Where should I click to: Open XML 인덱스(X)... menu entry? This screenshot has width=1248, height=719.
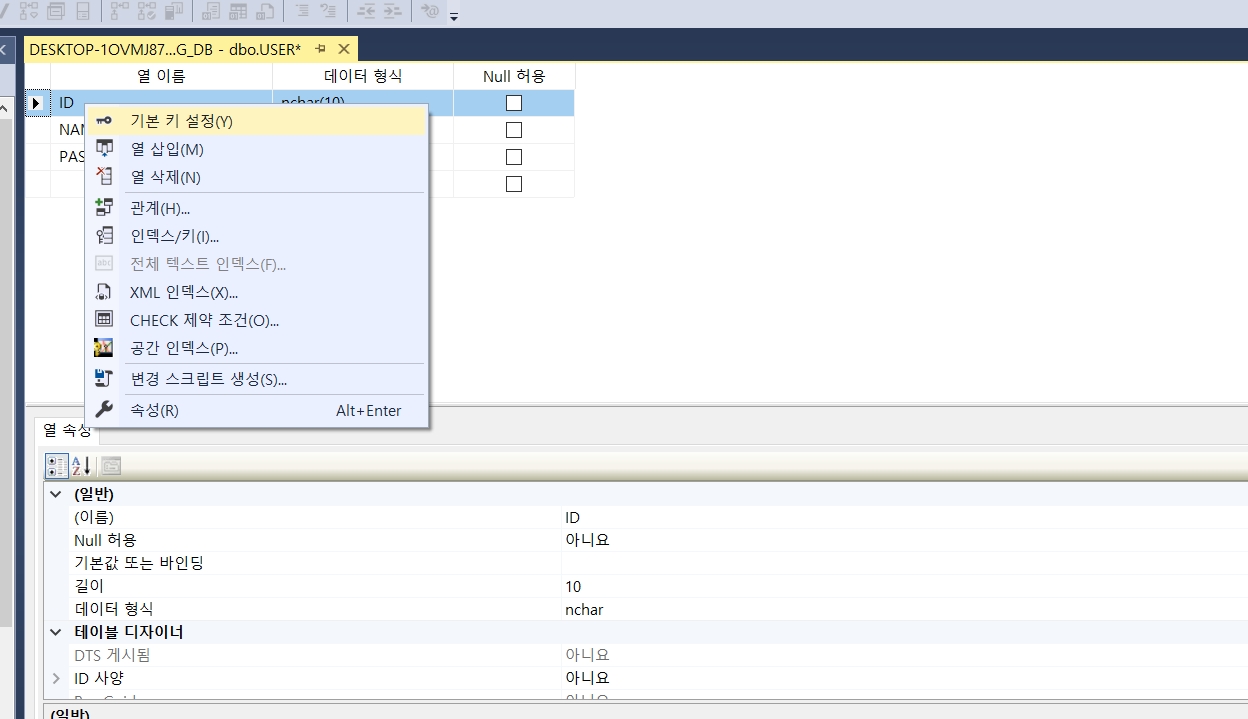click(x=257, y=292)
